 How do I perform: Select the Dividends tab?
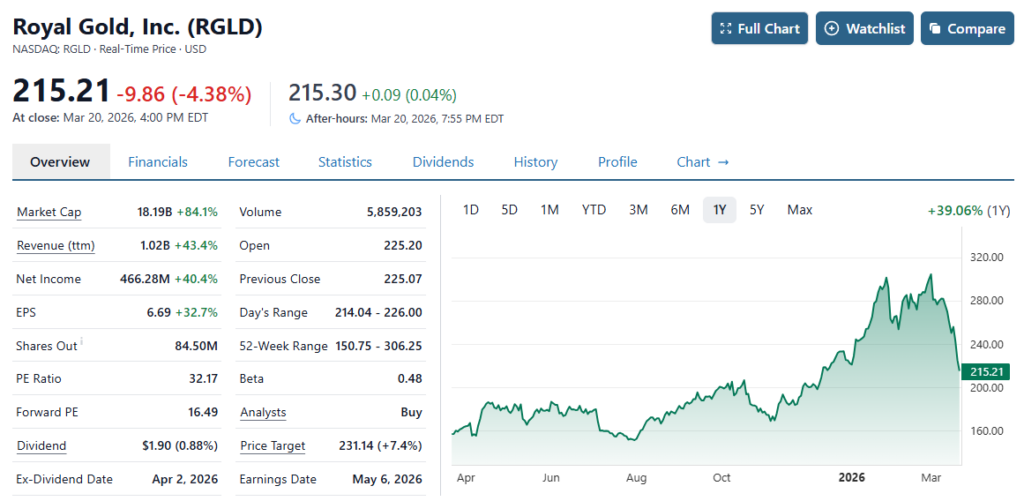click(x=443, y=162)
